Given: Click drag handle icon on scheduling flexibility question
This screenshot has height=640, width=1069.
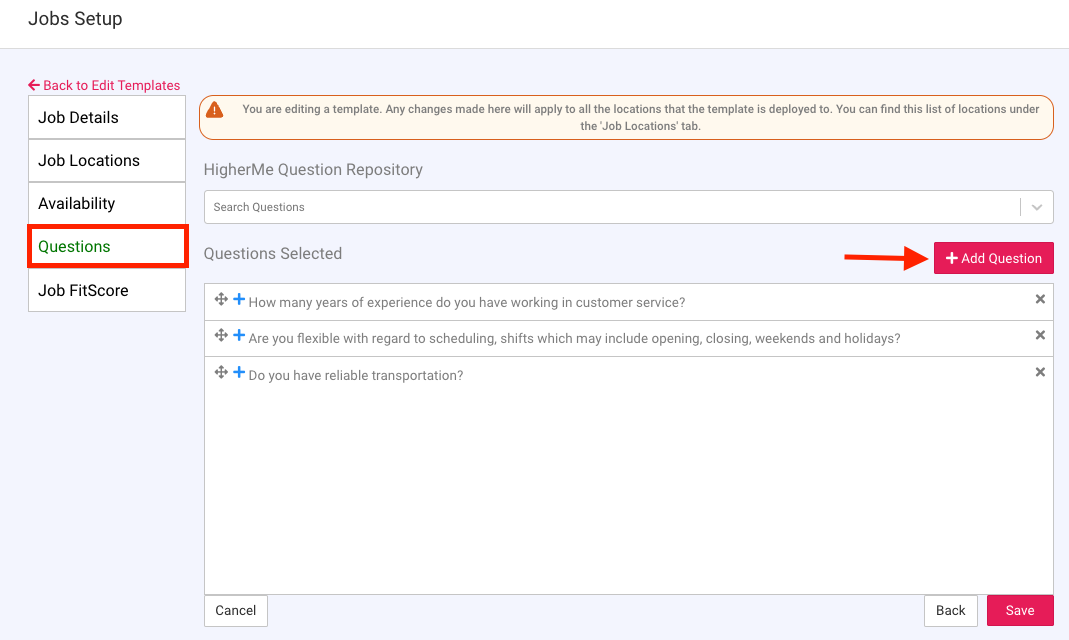Looking at the screenshot, I should (x=221, y=336).
